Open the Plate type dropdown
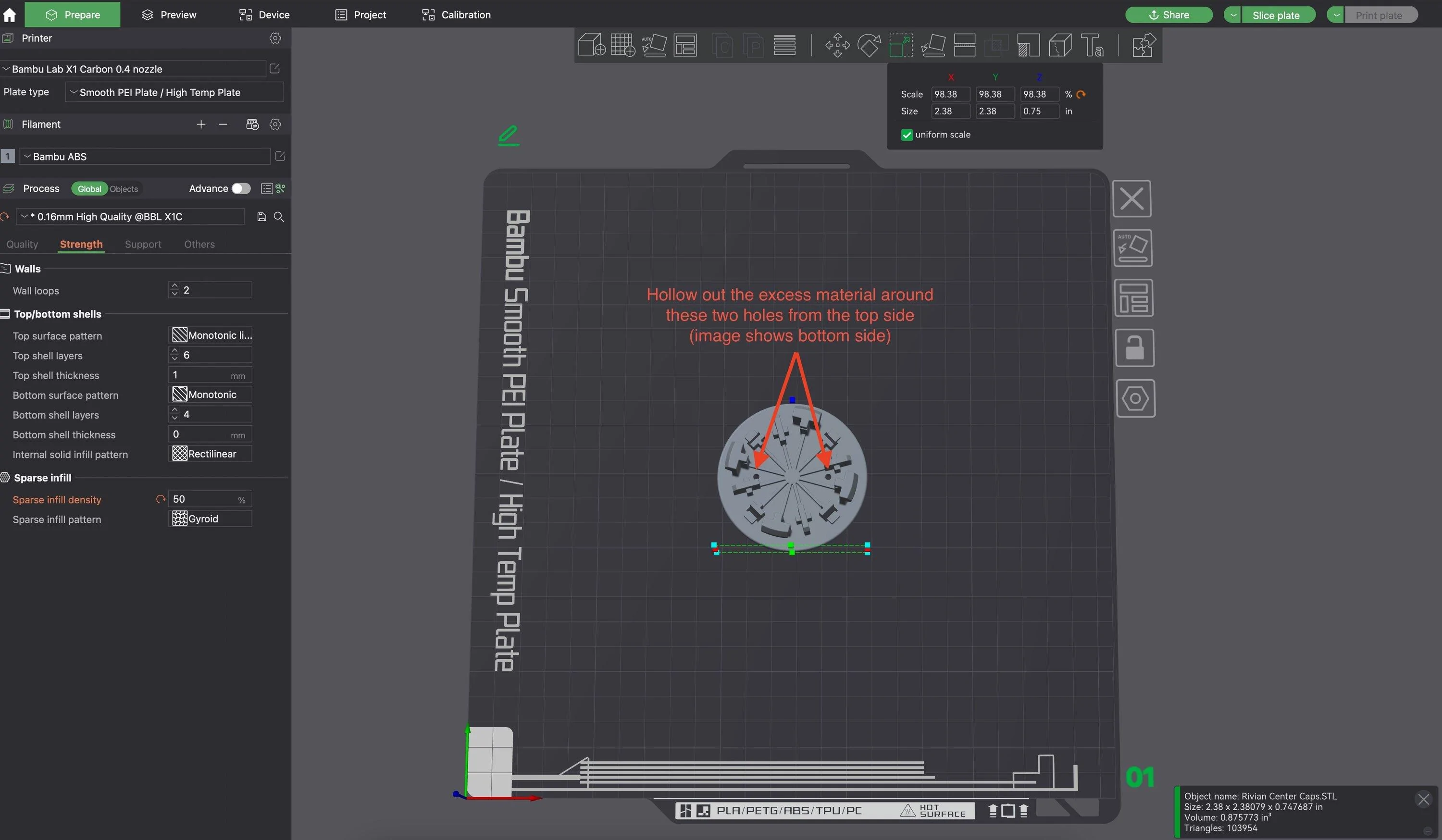This screenshot has height=840, width=1442. pos(174,92)
